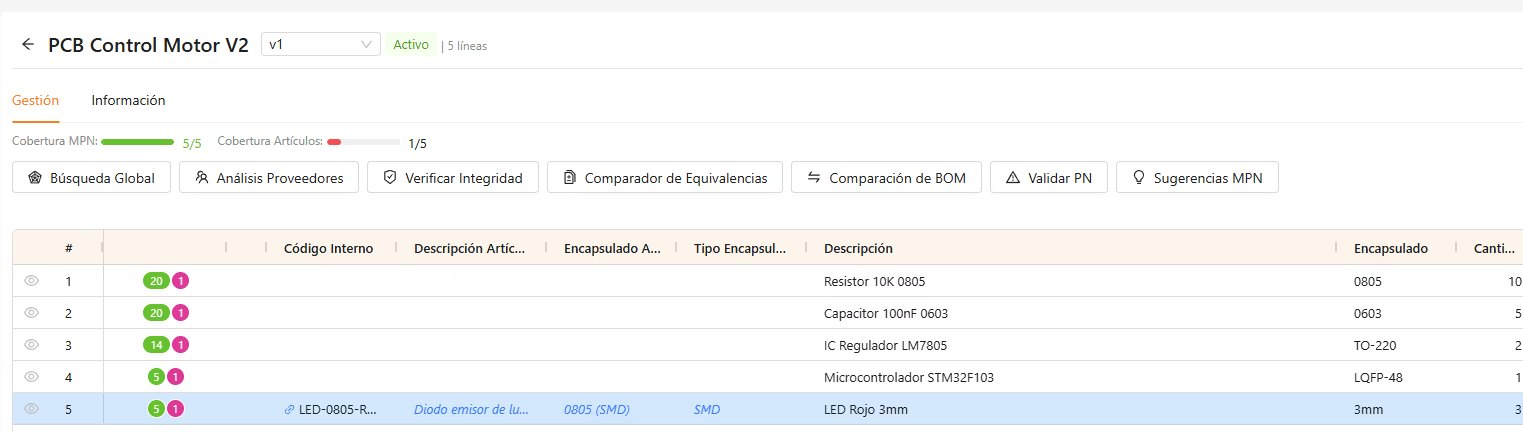The height and width of the screenshot is (432, 1523).
Task: Click Encapsulado A... column header
Action: tap(612, 248)
